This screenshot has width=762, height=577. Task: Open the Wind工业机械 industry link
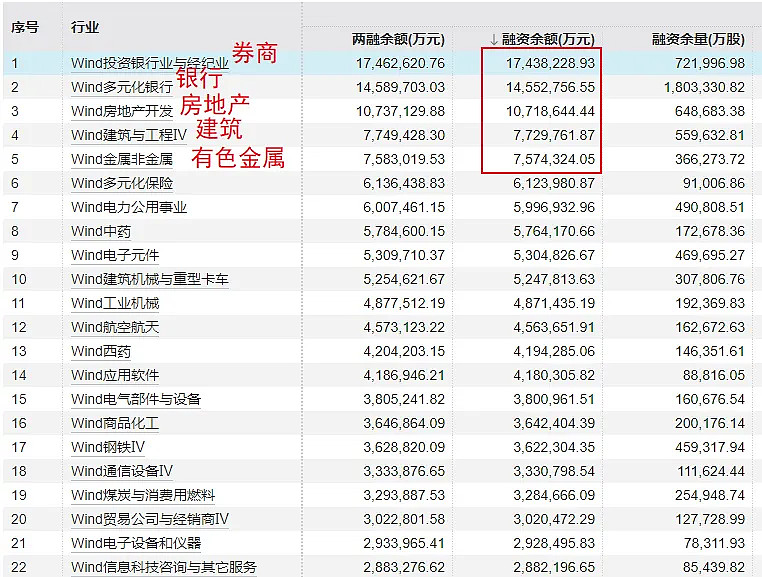point(115,303)
